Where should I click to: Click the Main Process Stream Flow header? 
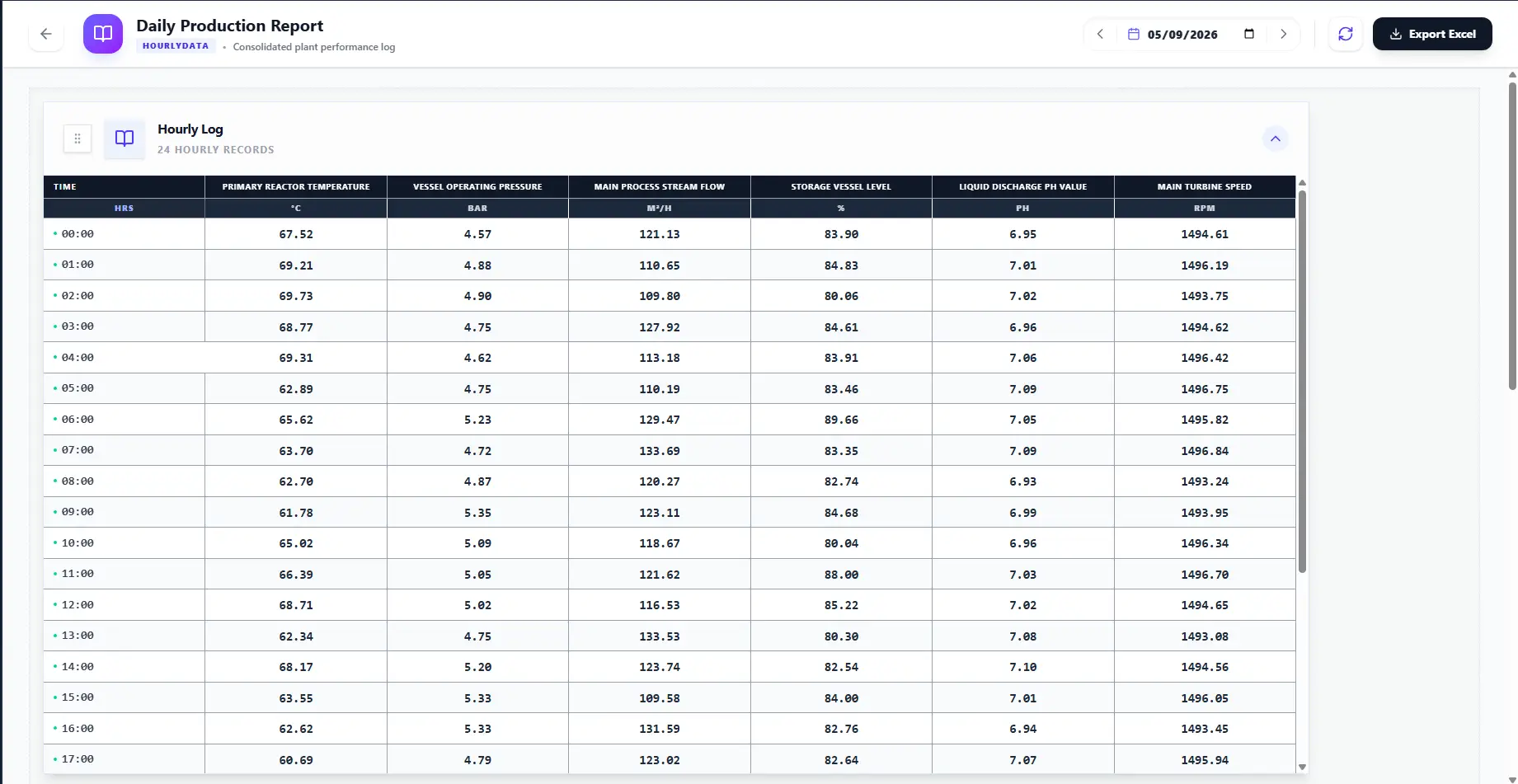point(660,187)
